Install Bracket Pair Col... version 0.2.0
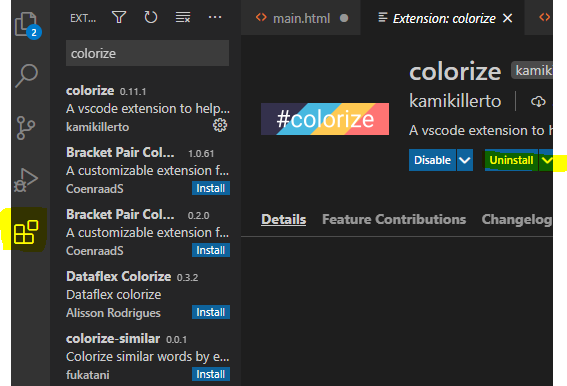This screenshot has width=567, height=386. point(211,250)
